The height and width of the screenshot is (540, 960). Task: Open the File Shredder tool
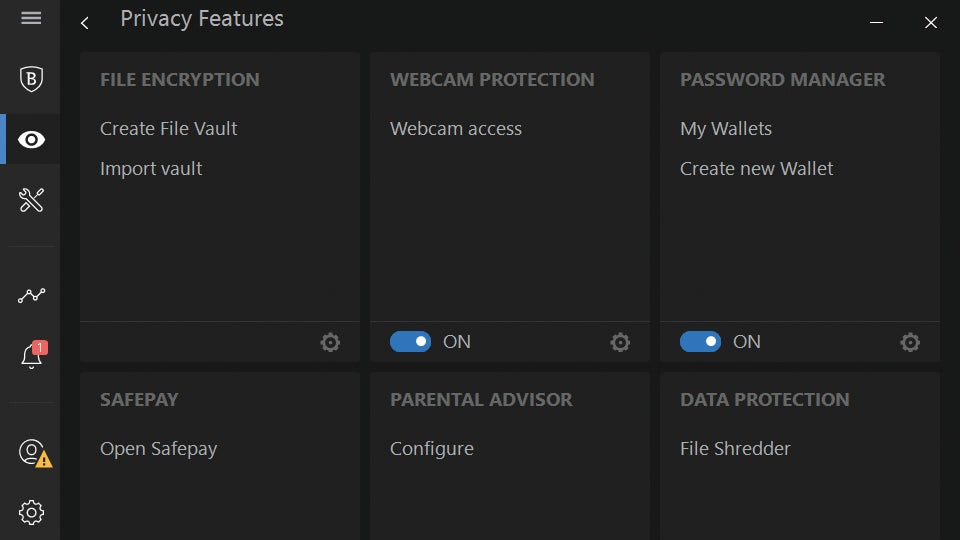pyautogui.click(x=735, y=449)
